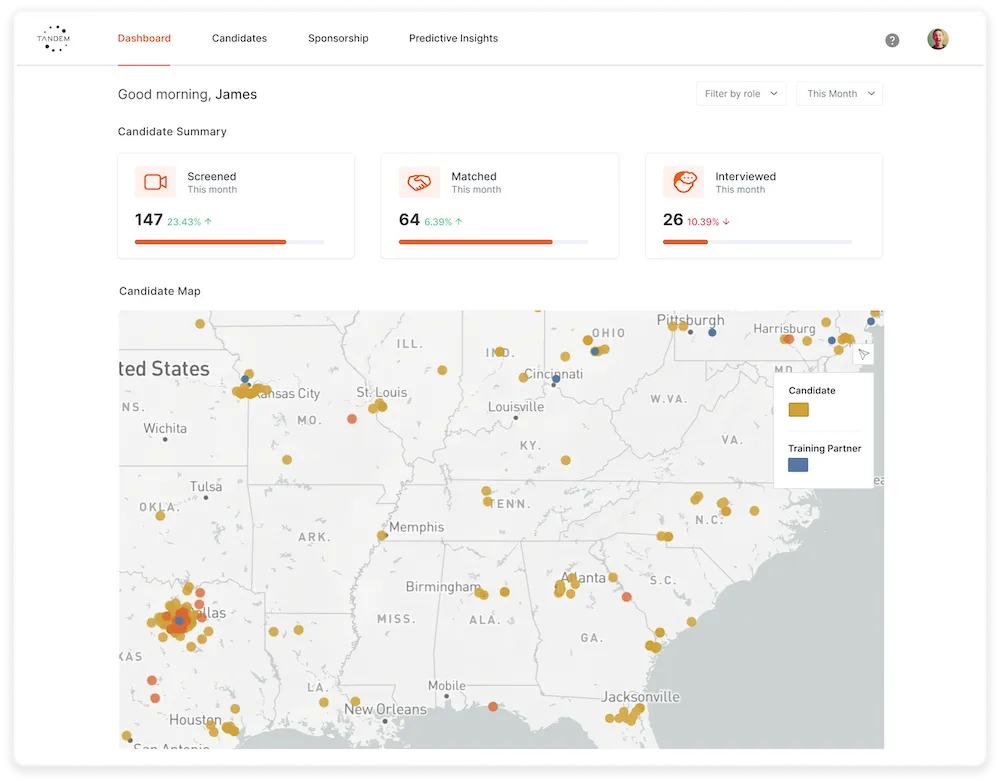Toggle the Candidate layer in the map legend
1000x783 pixels.
coord(812,390)
